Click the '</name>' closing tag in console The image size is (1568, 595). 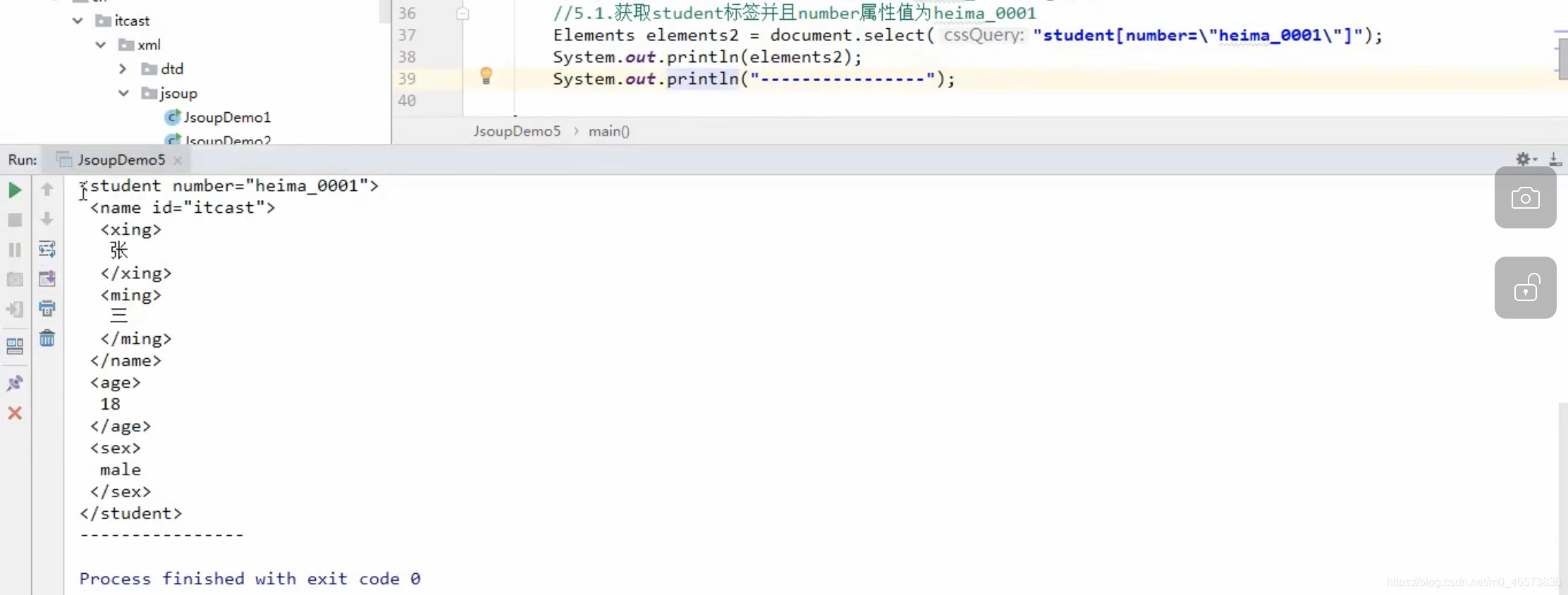click(125, 360)
